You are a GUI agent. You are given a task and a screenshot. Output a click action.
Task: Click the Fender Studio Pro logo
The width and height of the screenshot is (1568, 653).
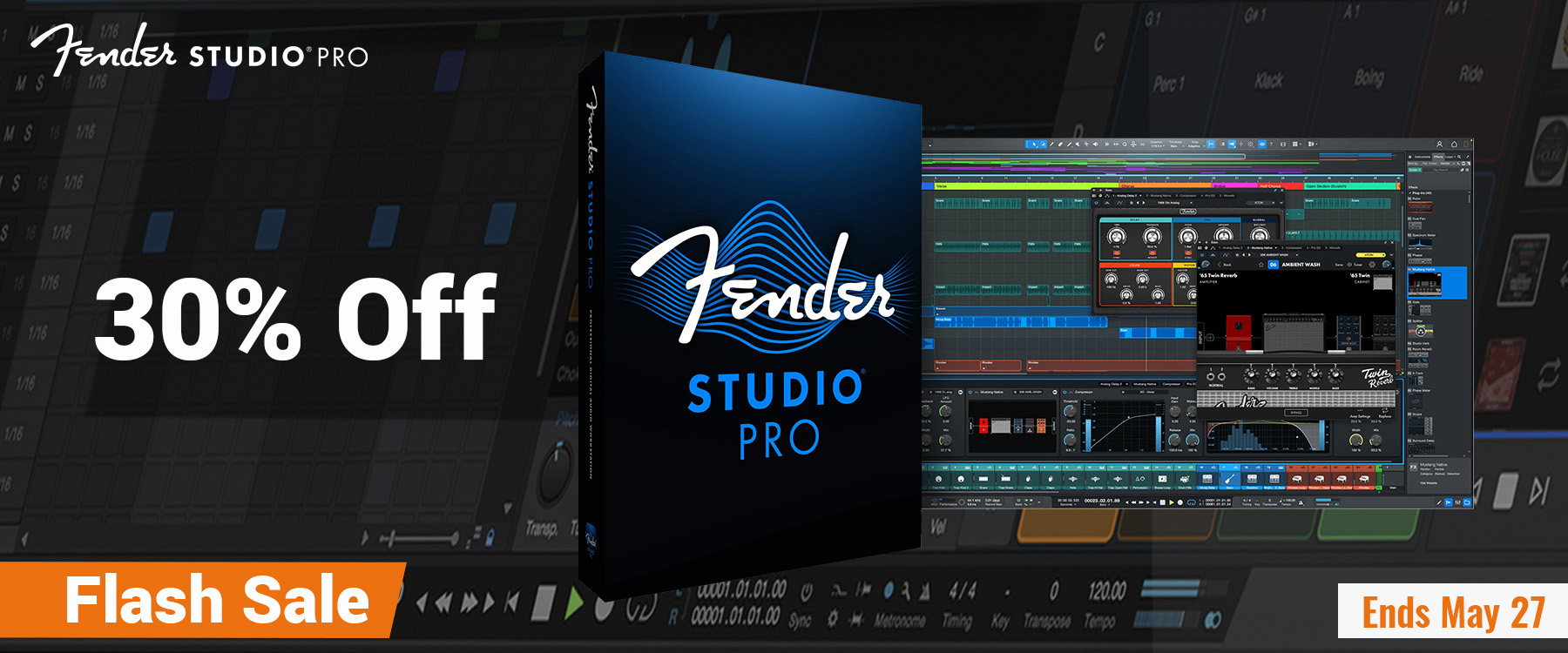199,50
